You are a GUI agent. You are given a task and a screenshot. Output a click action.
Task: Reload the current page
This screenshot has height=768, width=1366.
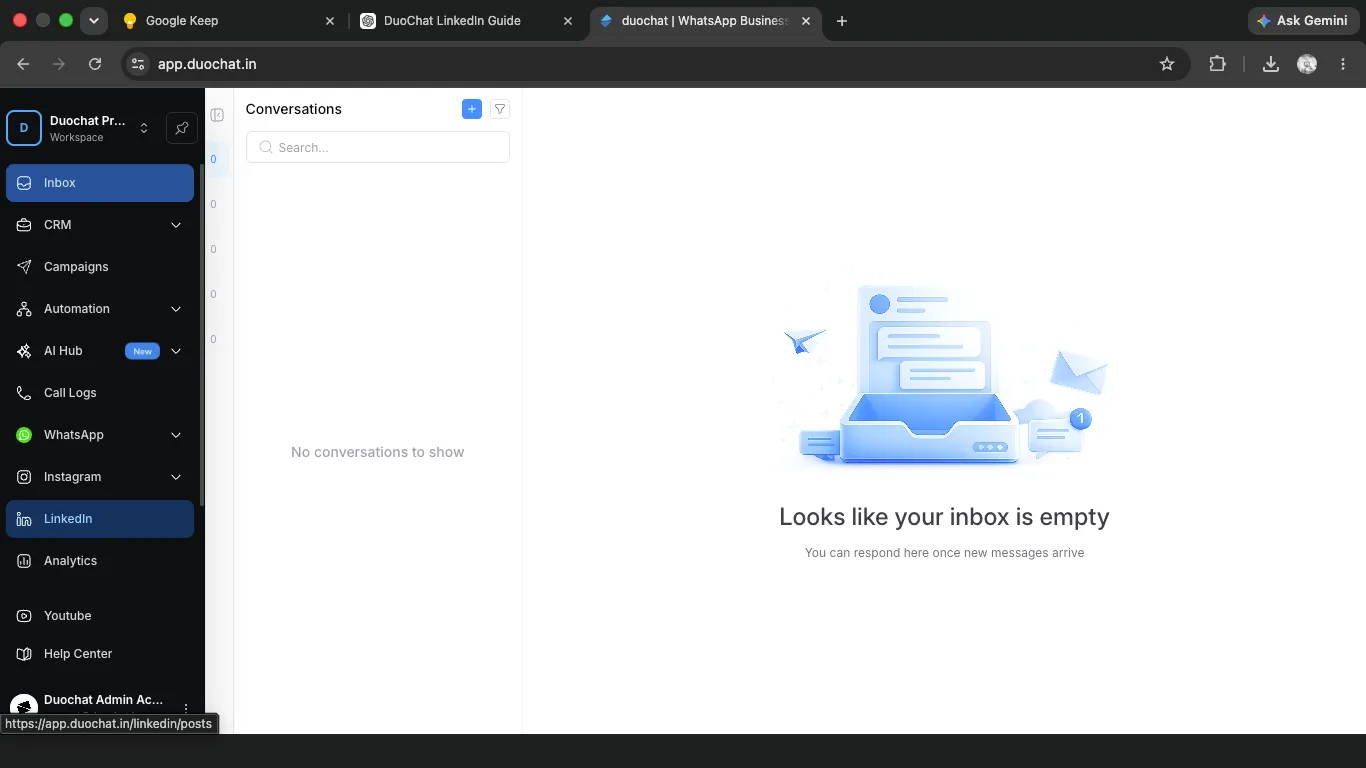pyautogui.click(x=95, y=64)
